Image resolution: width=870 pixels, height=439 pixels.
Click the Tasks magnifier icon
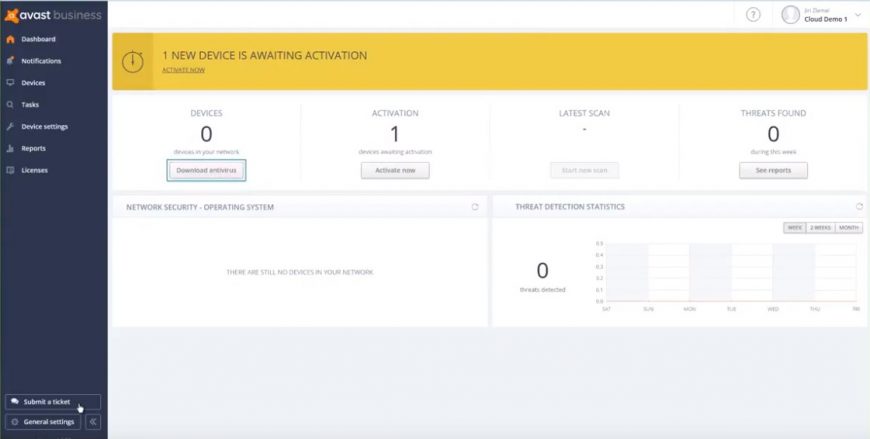pyautogui.click(x=10, y=104)
